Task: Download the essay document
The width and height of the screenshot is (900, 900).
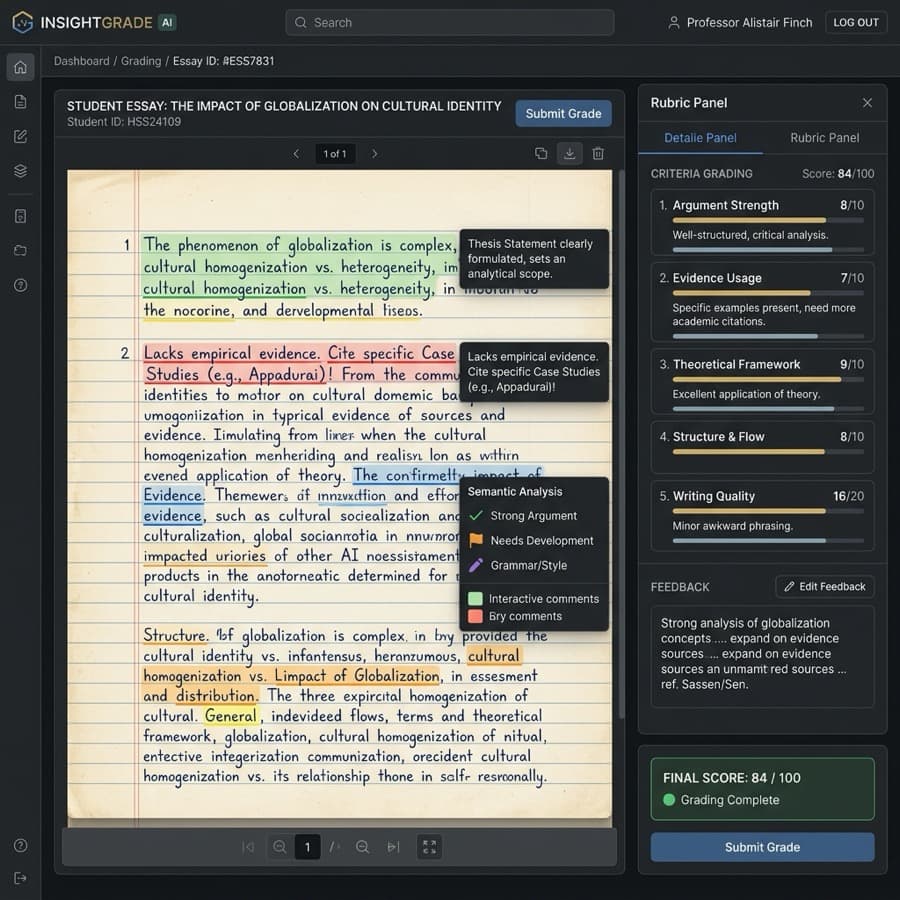Action: [x=569, y=153]
